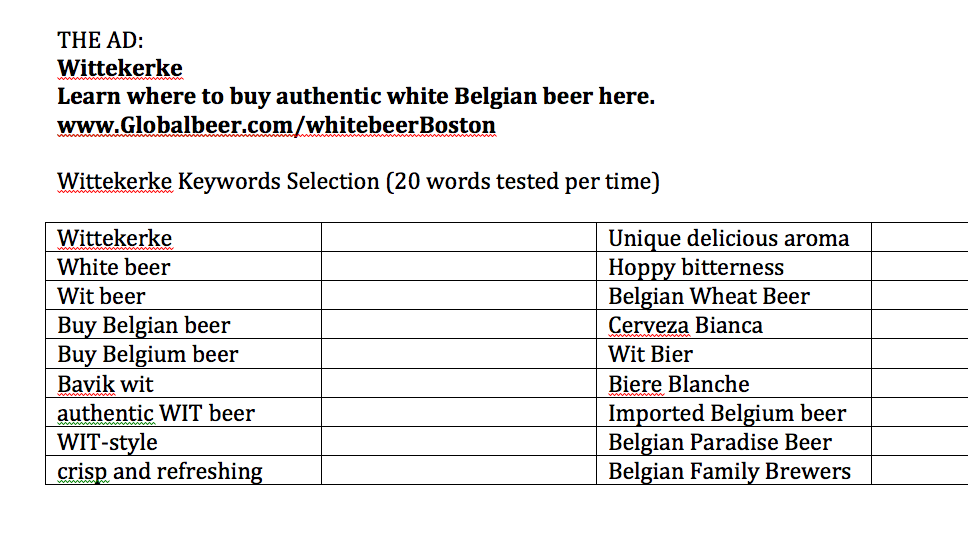Click the 'Buy Belgium beer' cell
This screenshot has width=968, height=537.
point(183,354)
